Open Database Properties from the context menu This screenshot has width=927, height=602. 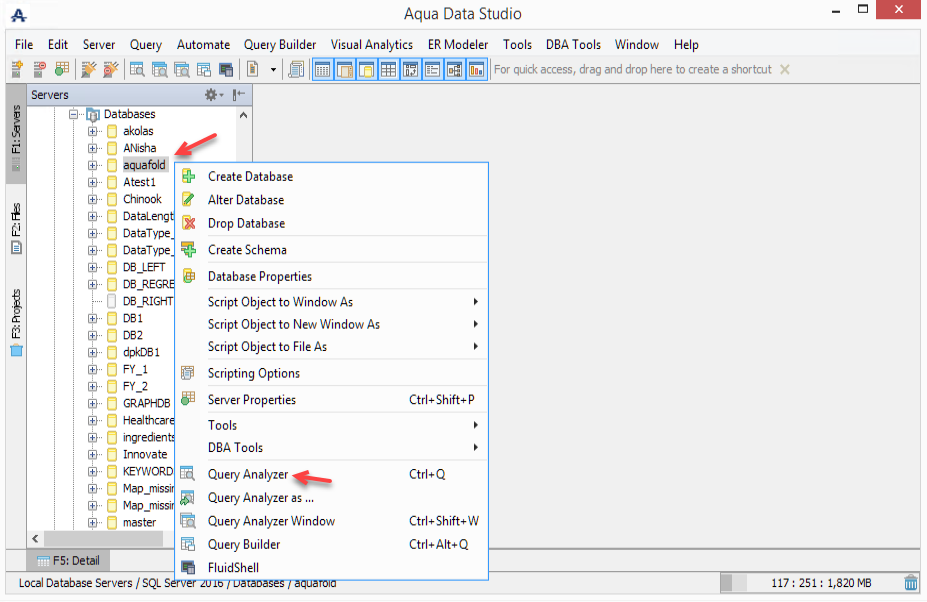pyautogui.click(x=332, y=276)
